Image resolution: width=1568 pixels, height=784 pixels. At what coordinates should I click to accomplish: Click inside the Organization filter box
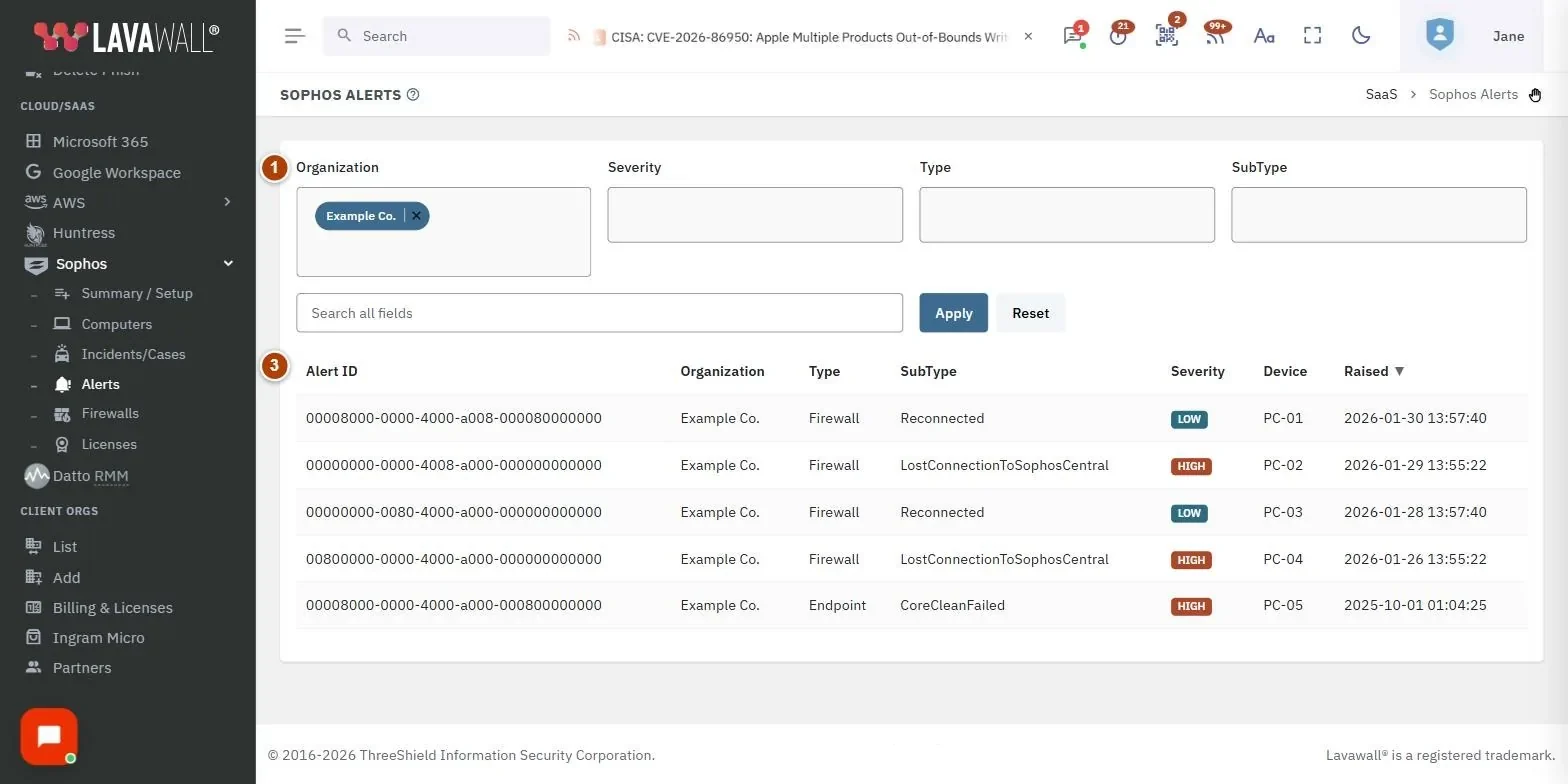[443, 232]
